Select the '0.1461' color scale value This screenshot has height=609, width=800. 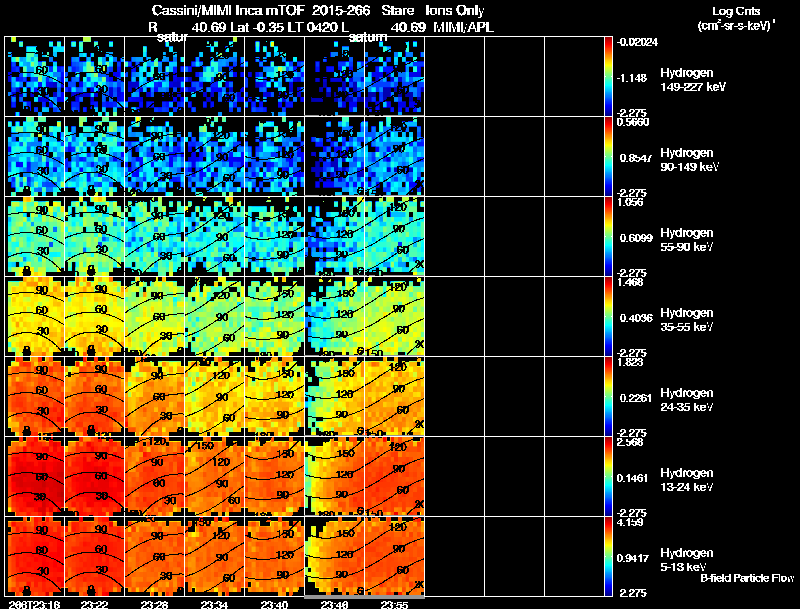(x=634, y=478)
